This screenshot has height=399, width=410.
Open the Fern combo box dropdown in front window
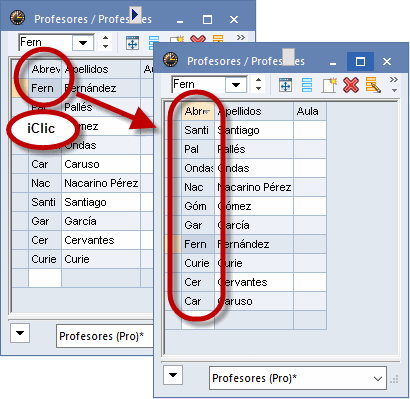(236, 85)
